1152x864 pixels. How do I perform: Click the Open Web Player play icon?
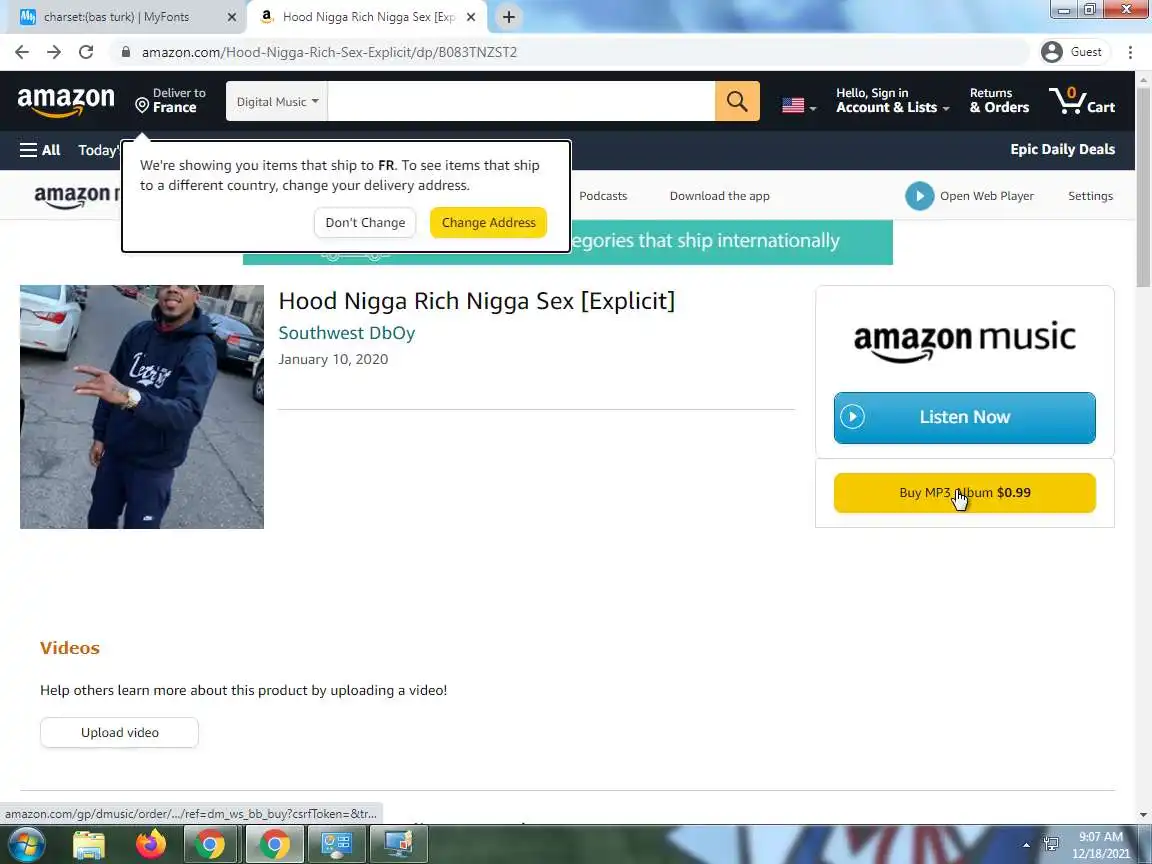pyautogui.click(x=919, y=196)
